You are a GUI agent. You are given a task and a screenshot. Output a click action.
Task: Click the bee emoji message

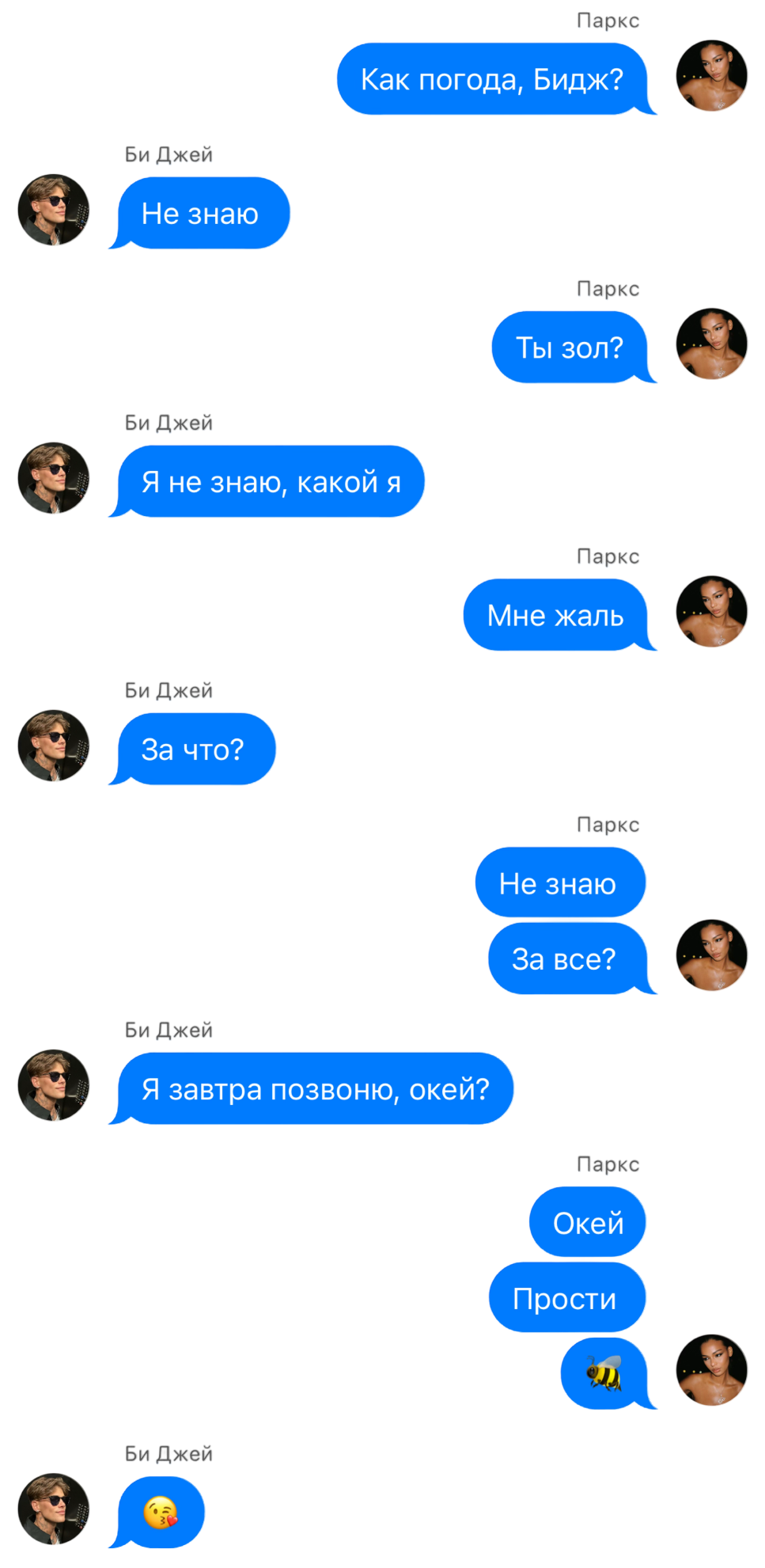(604, 1373)
